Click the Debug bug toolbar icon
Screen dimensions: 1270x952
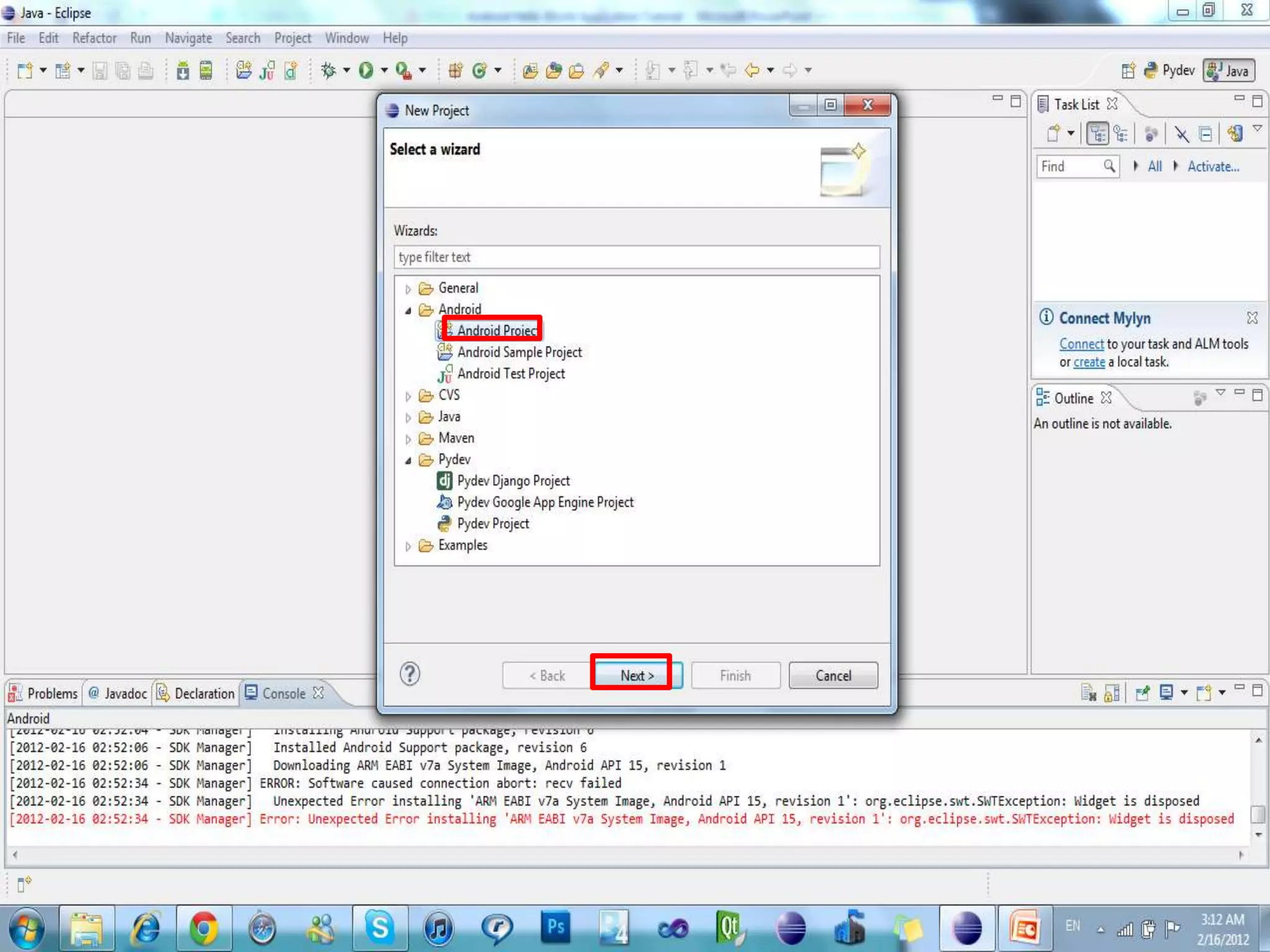coord(329,71)
